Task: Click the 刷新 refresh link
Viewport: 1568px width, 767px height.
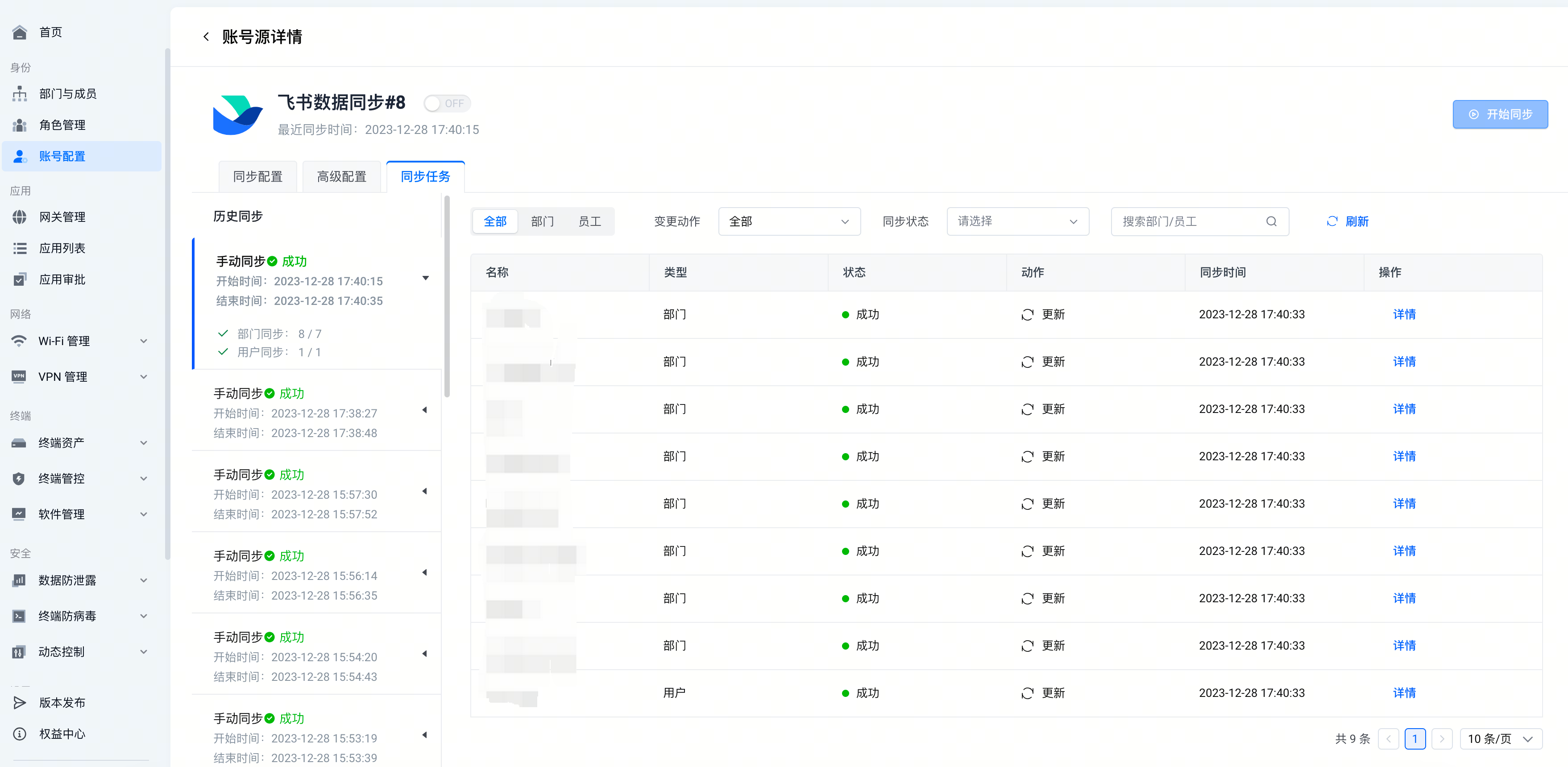Action: point(1348,222)
